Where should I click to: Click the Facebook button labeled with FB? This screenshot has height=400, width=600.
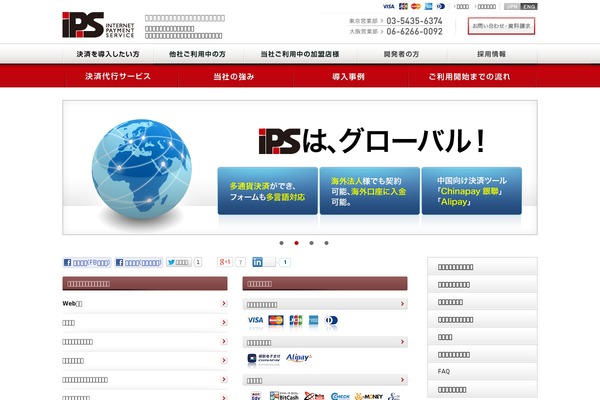(x=87, y=262)
